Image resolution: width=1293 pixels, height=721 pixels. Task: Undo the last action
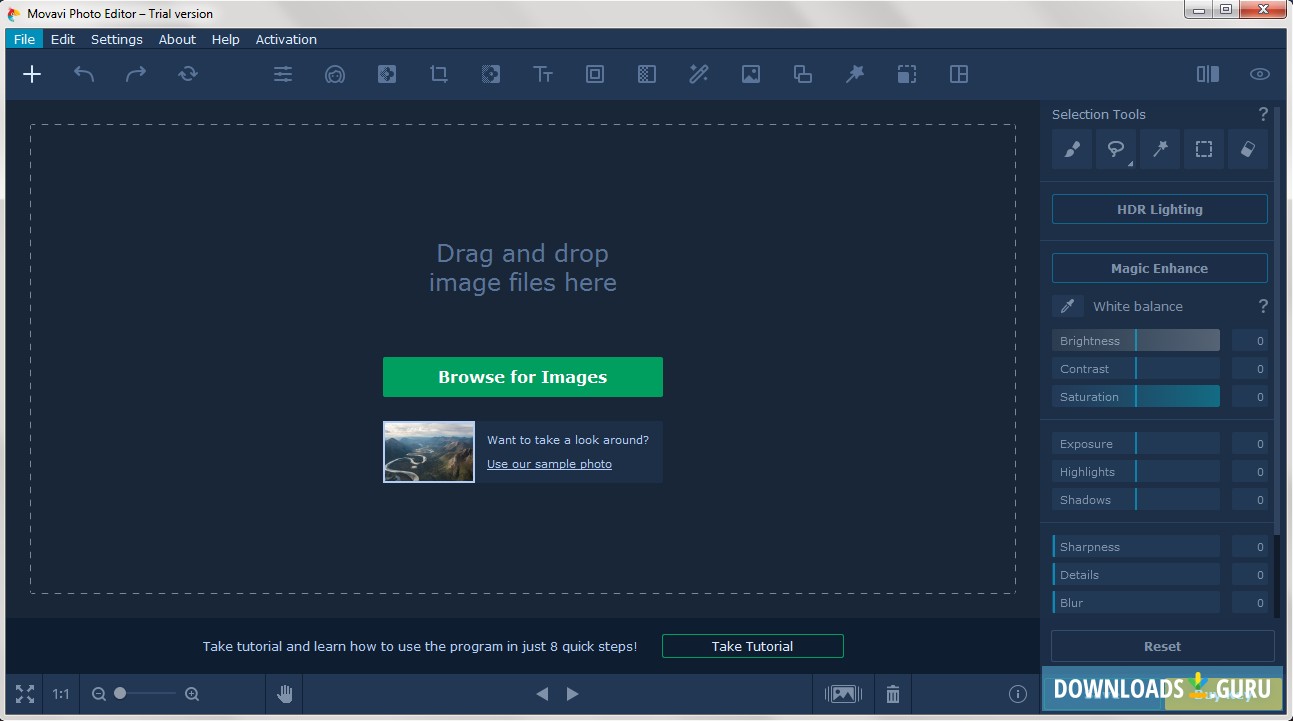coord(84,74)
